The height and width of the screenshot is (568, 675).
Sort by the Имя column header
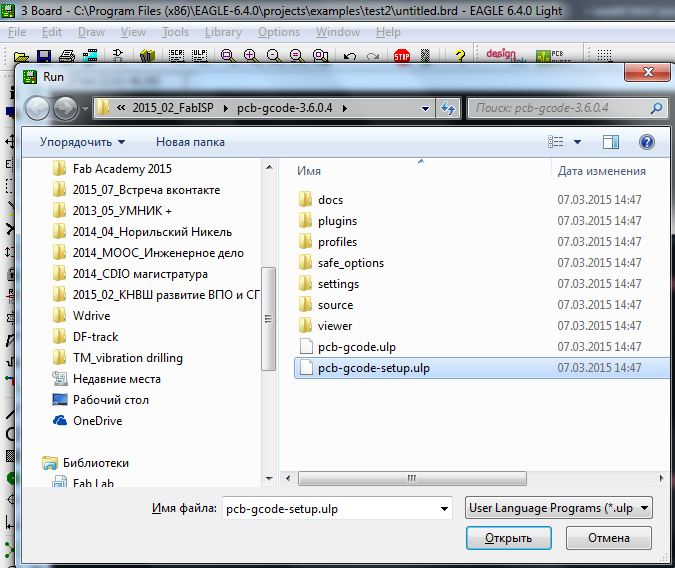pyautogui.click(x=309, y=171)
